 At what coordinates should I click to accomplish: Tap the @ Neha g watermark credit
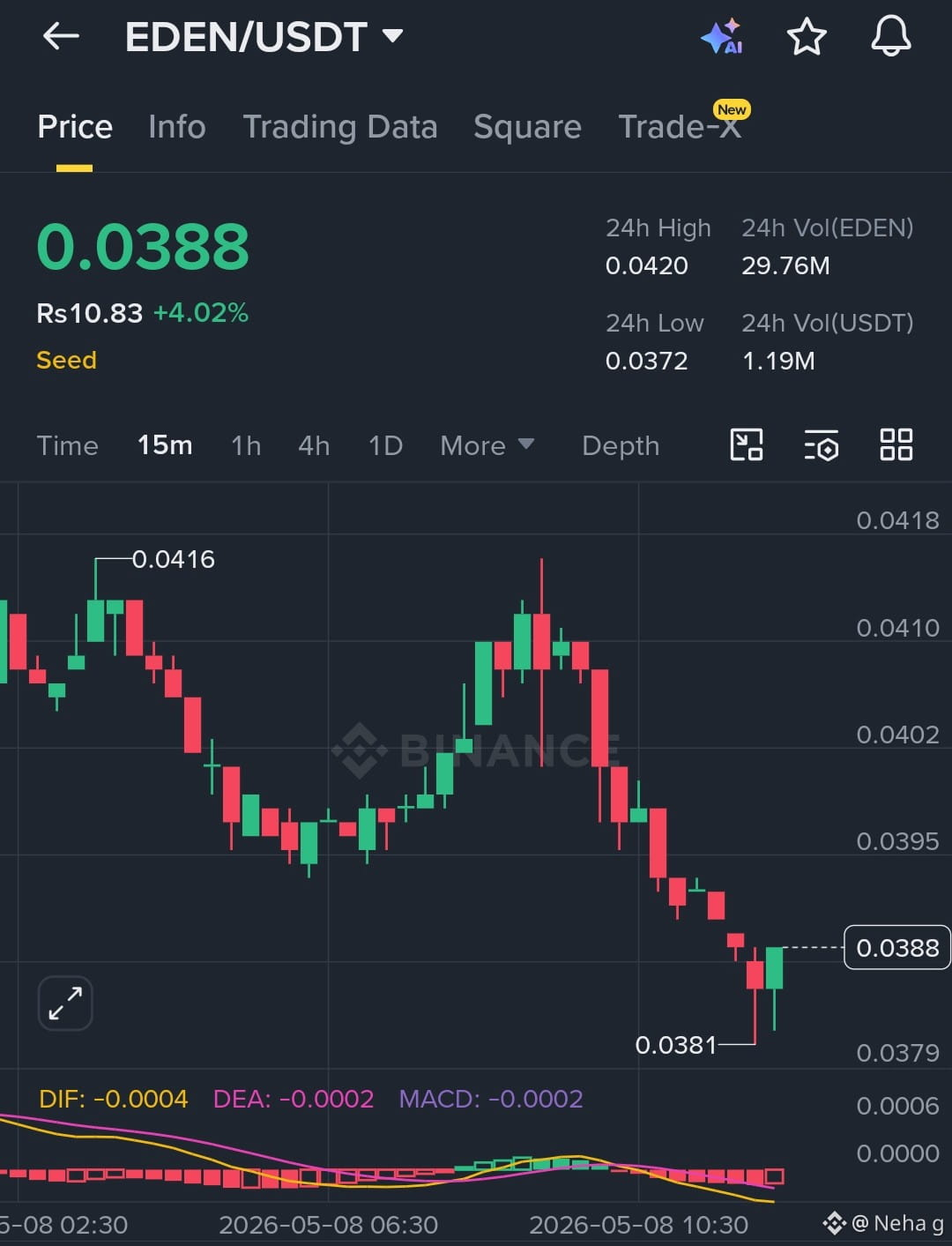(x=884, y=1223)
